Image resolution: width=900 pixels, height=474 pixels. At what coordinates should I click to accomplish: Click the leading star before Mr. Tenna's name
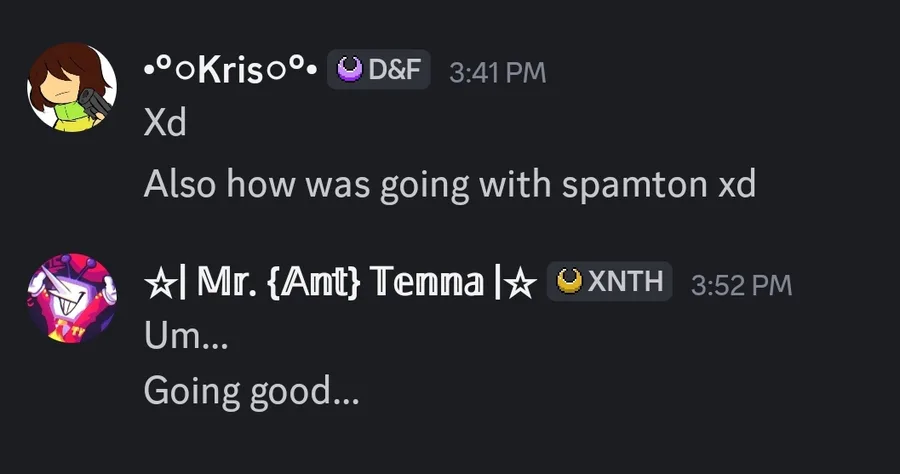(161, 283)
